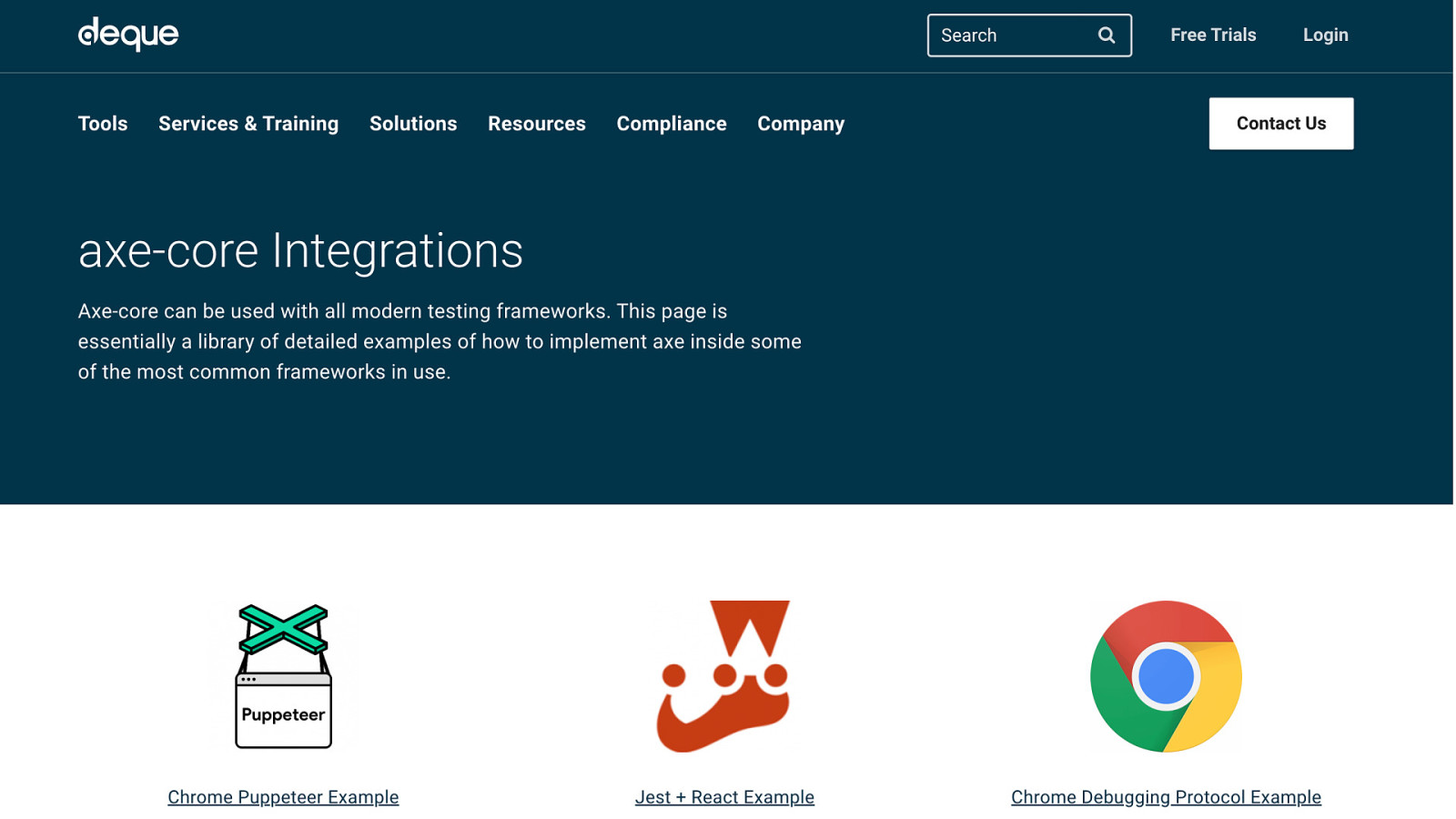Click the Puppeteer logo image
Viewport: 1456px width, 819px height.
pos(283,676)
